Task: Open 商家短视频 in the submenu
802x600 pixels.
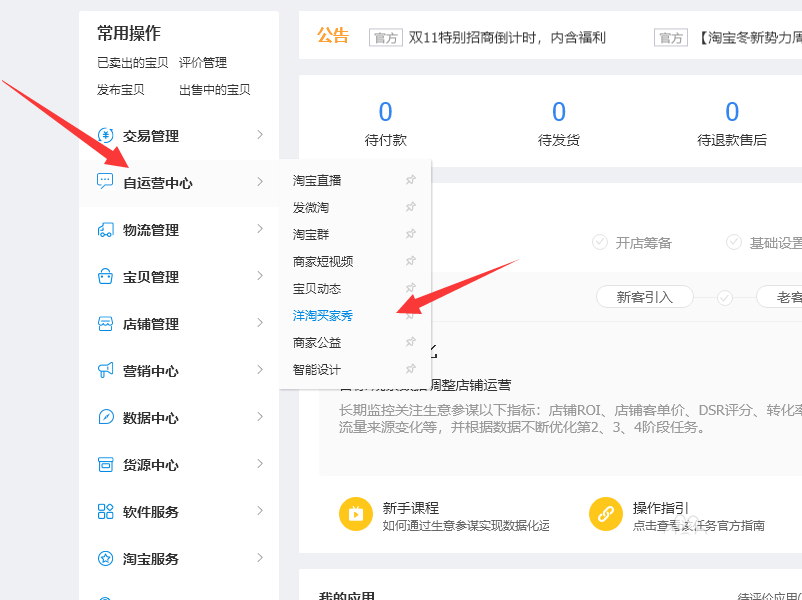Action: [x=323, y=262]
